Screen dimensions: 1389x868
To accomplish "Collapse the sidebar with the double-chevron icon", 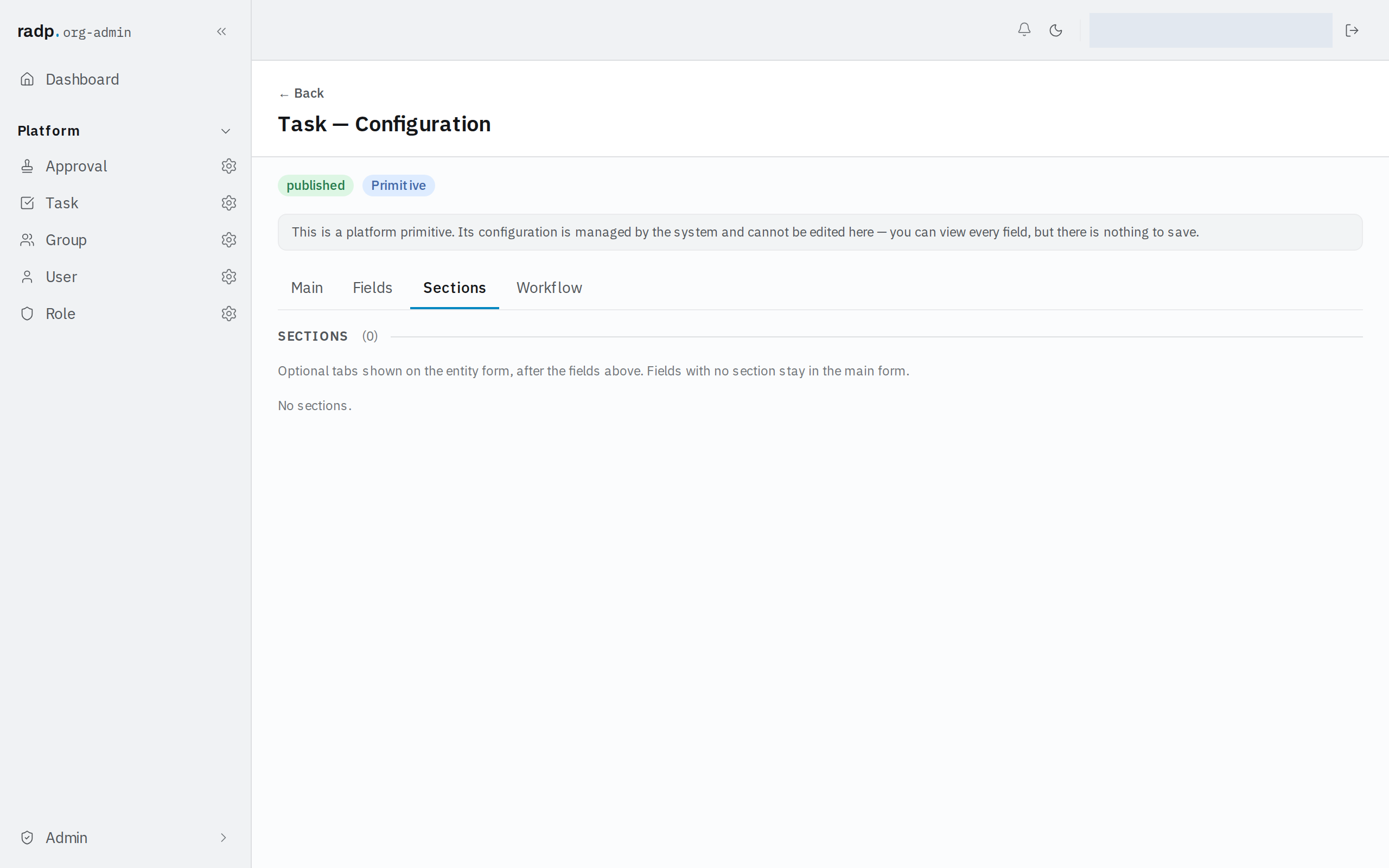I will click(221, 31).
